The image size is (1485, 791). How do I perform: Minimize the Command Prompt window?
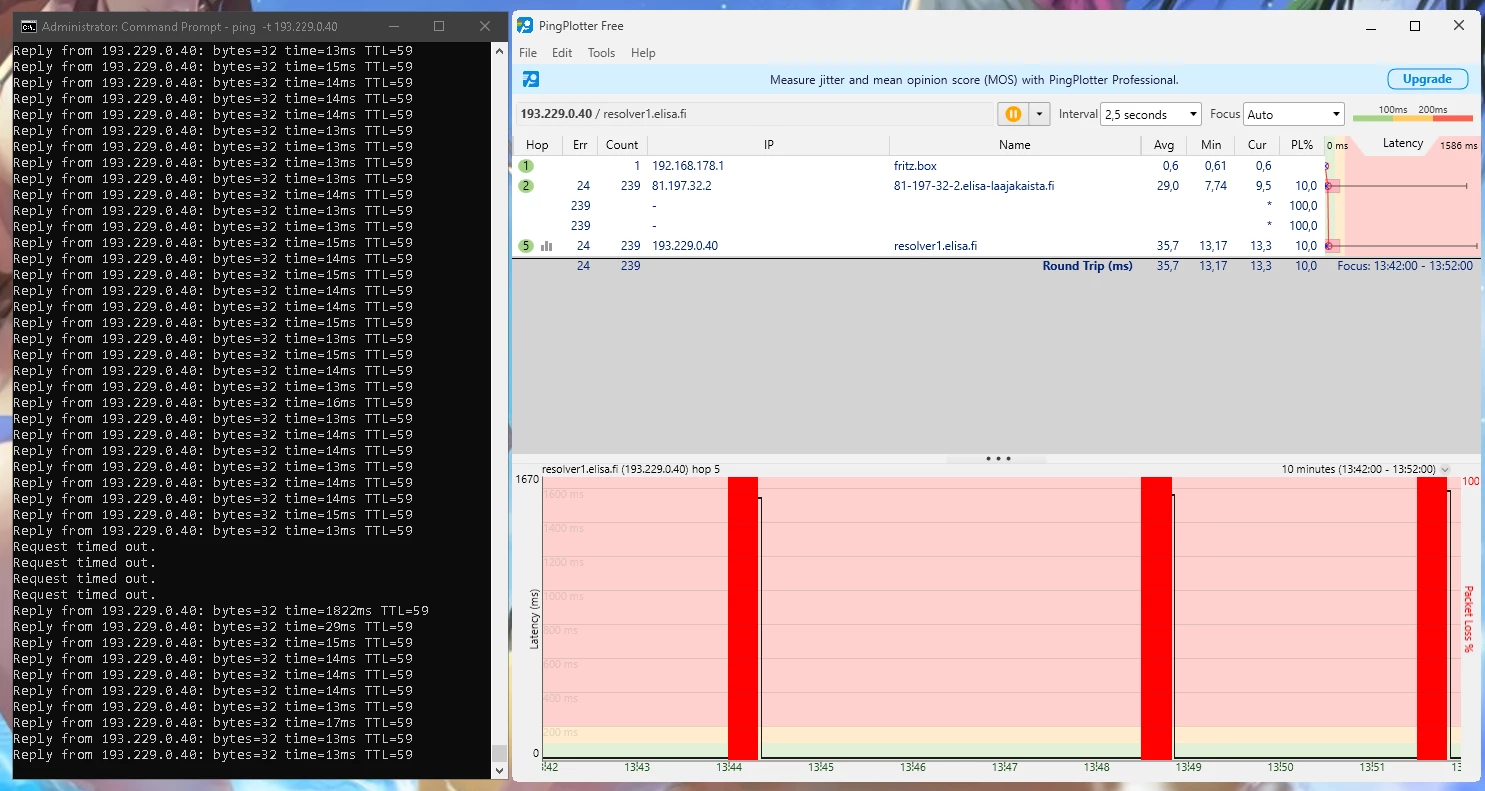click(392, 26)
